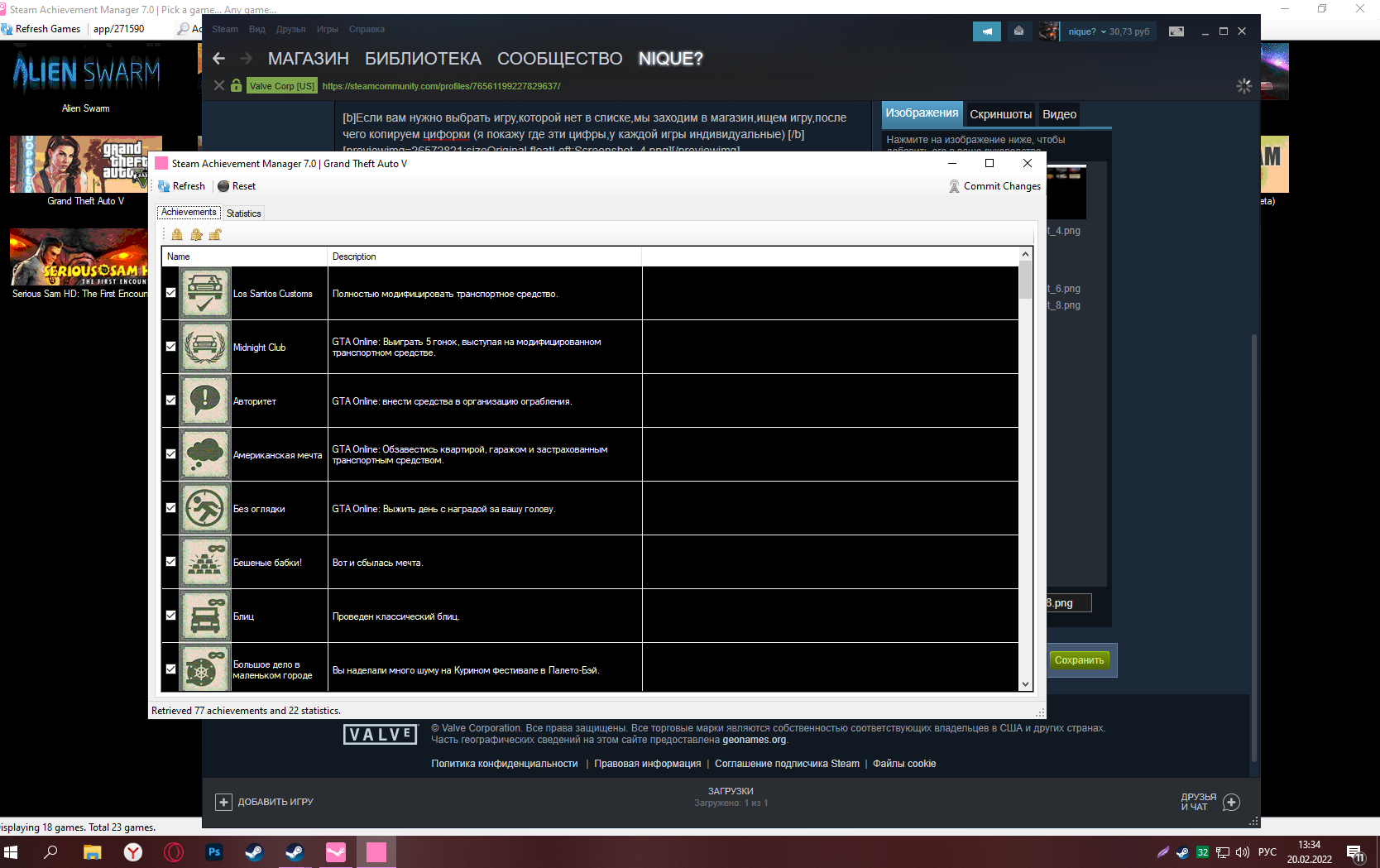Open the NIQUE? profile section in Steam

[x=671, y=59]
